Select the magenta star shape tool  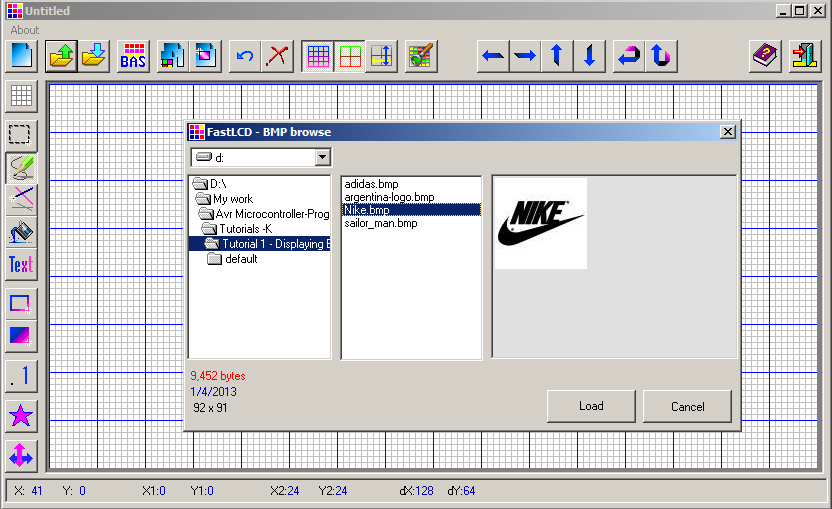click(21, 416)
